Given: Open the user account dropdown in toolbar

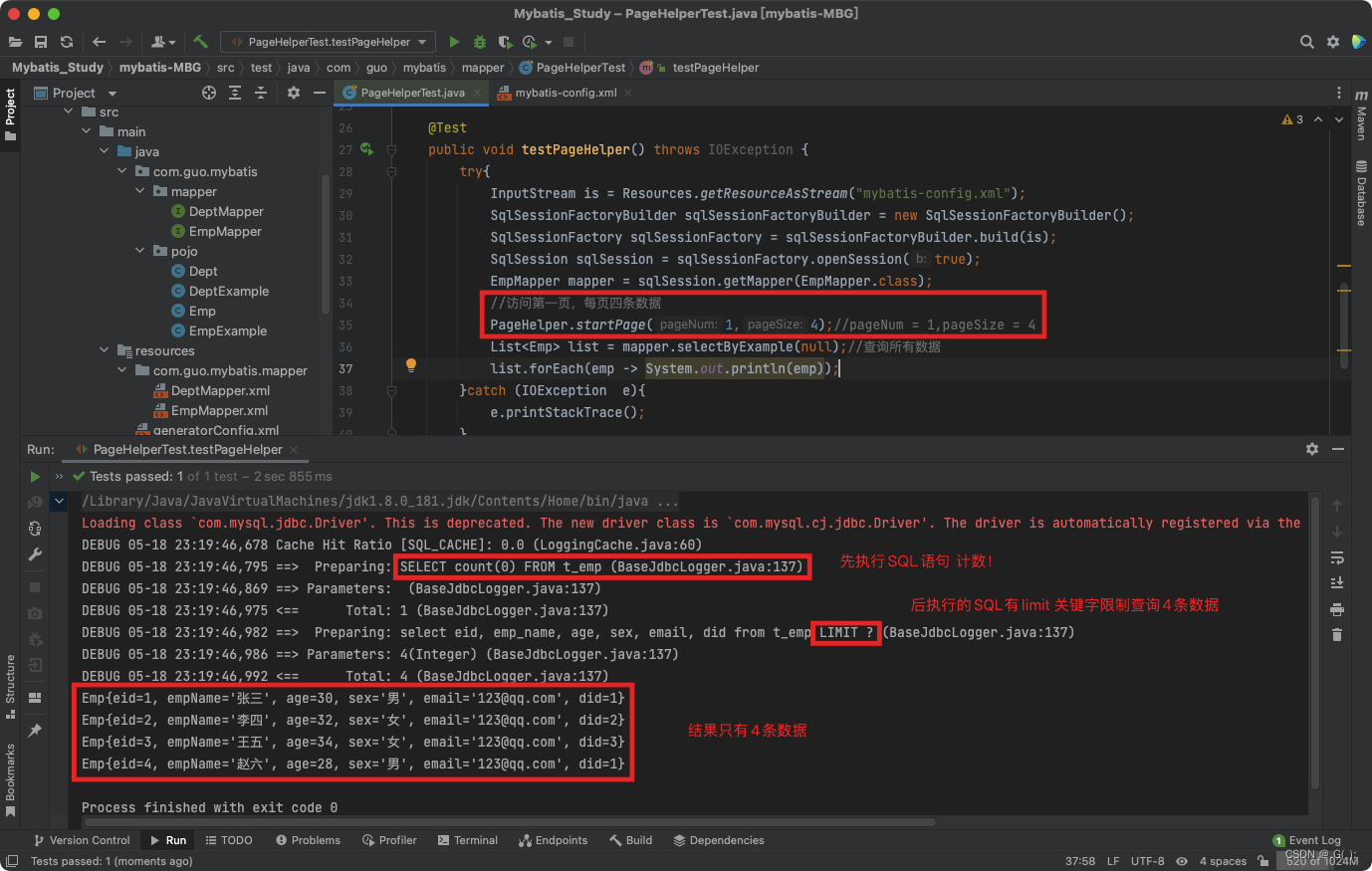Looking at the screenshot, I should click(163, 42).
